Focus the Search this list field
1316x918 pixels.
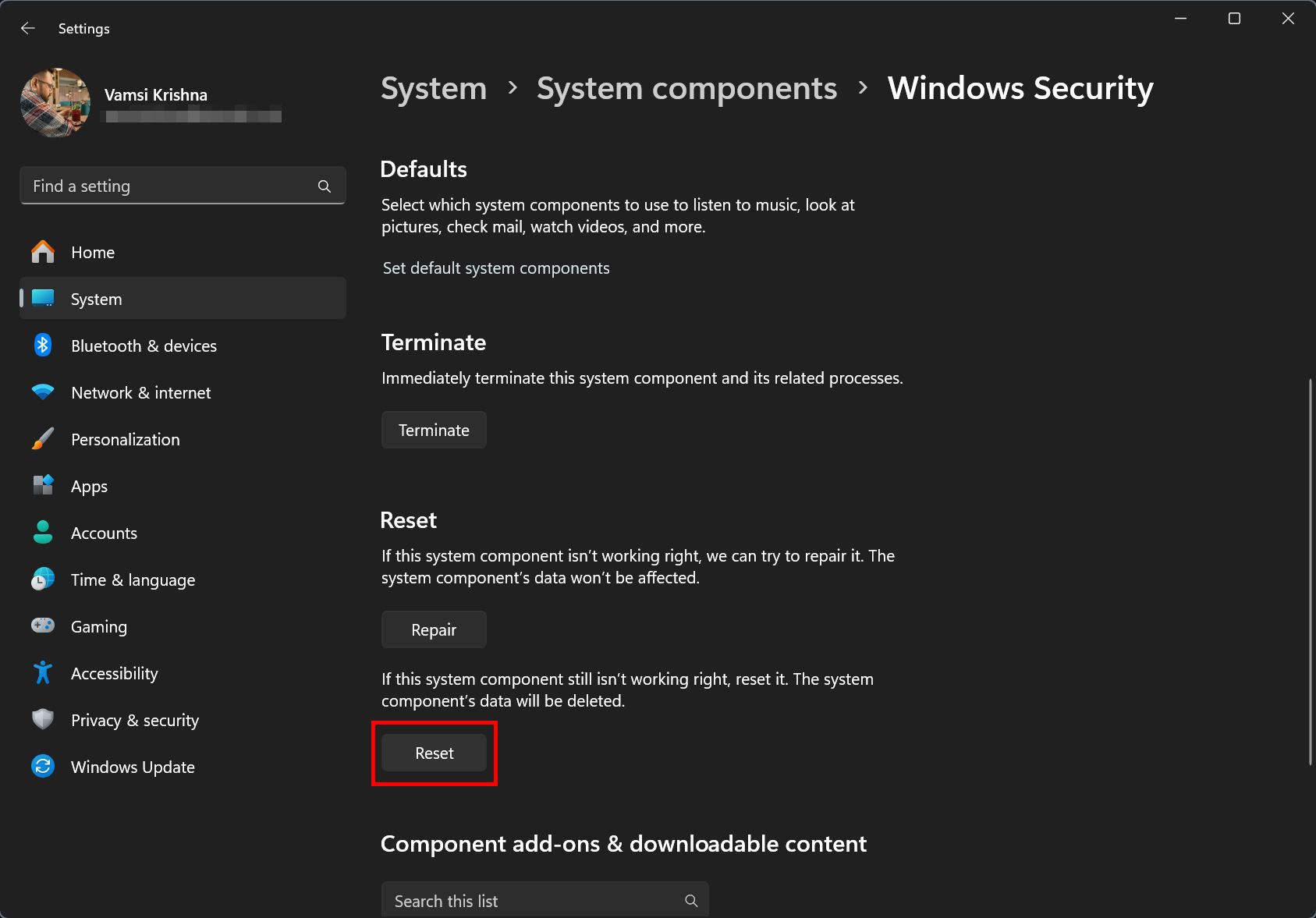544,900
